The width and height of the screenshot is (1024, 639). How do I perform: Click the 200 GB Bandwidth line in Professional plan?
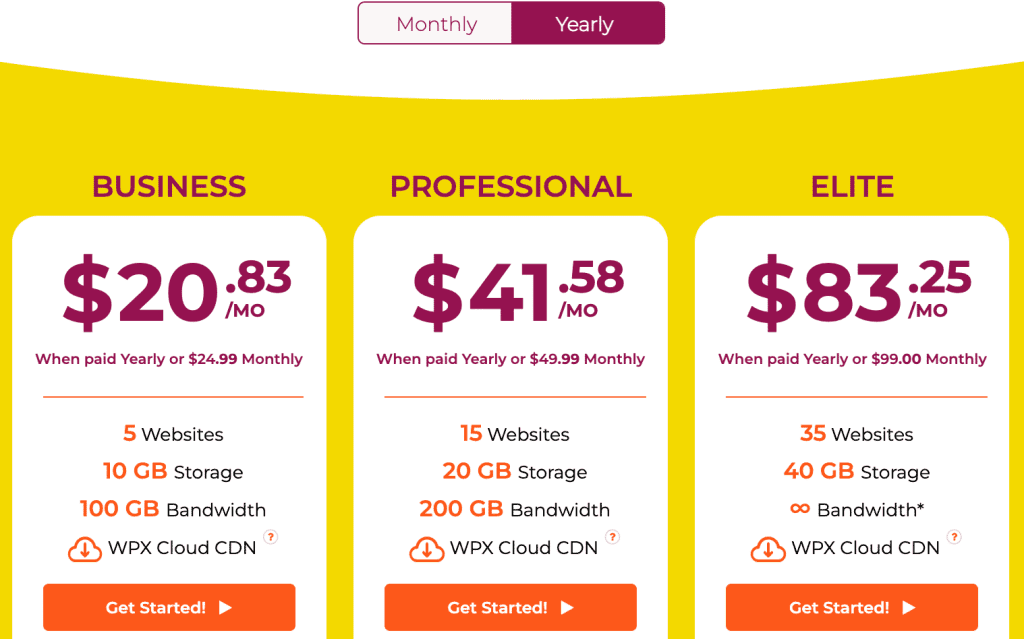(x=510, y=509)
